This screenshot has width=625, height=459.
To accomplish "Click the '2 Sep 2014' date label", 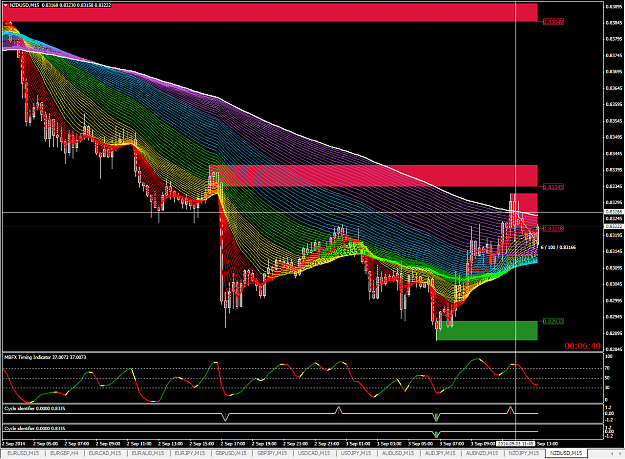I will tap(14, 443).
